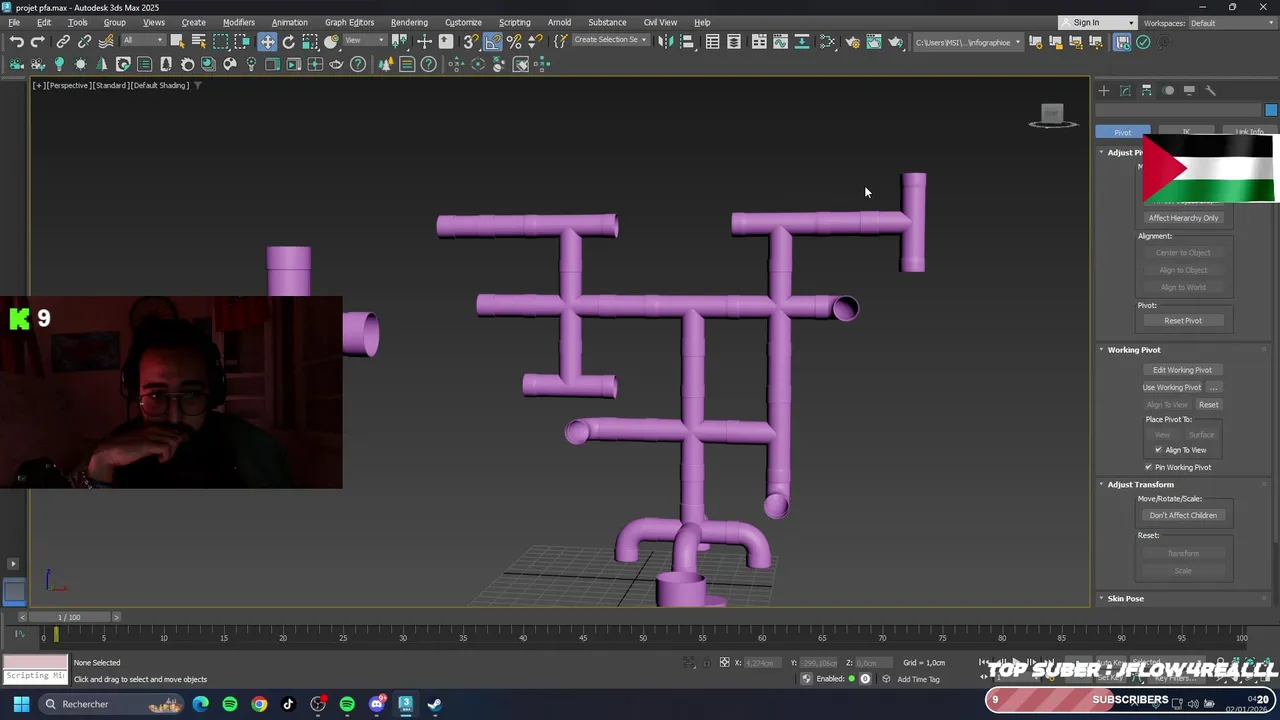Activate the Select and Scale tool
1280x720 pixels.
310,42
